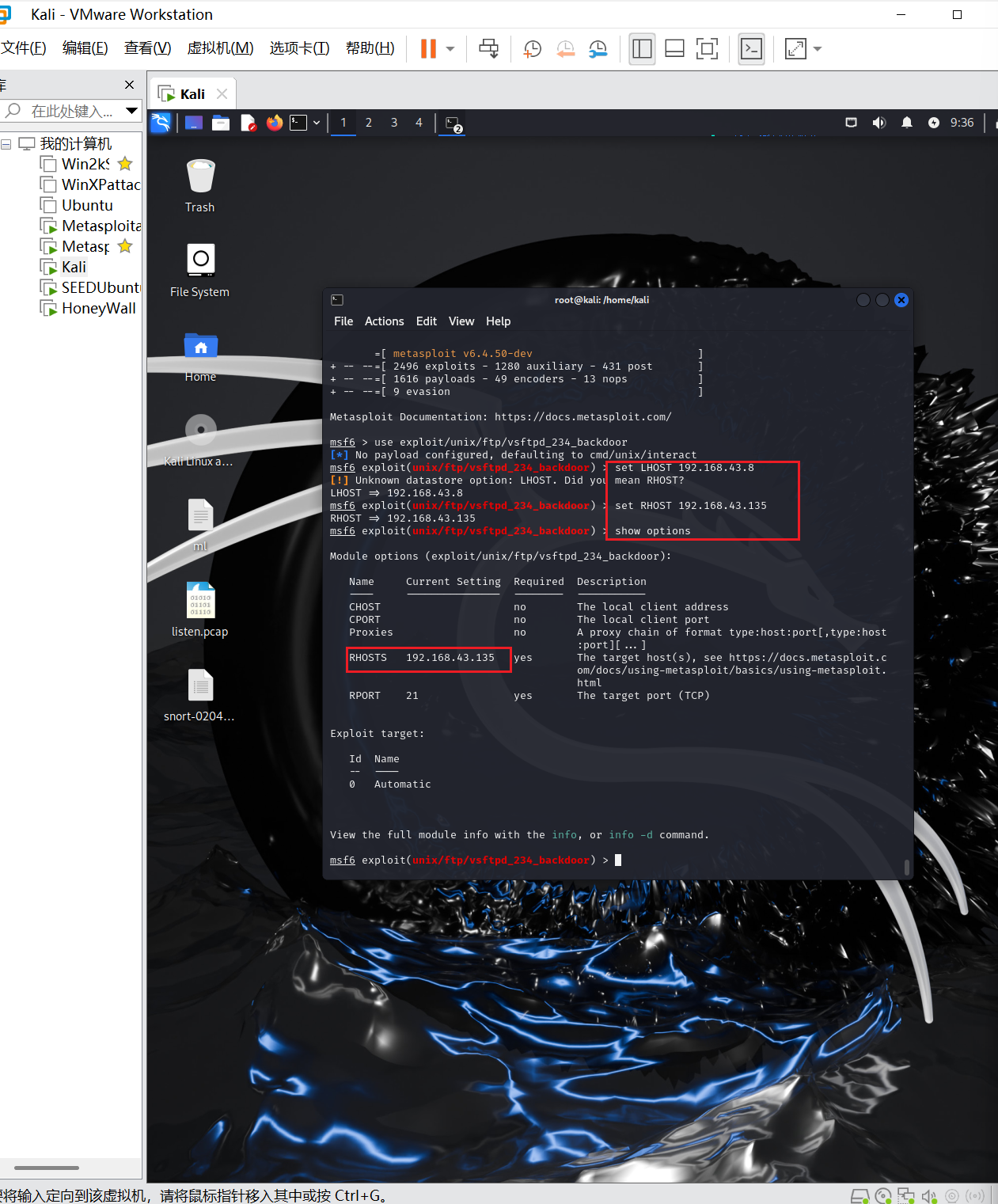
Task: Open the terminal View menu
Action: click(x=461, y=321)
